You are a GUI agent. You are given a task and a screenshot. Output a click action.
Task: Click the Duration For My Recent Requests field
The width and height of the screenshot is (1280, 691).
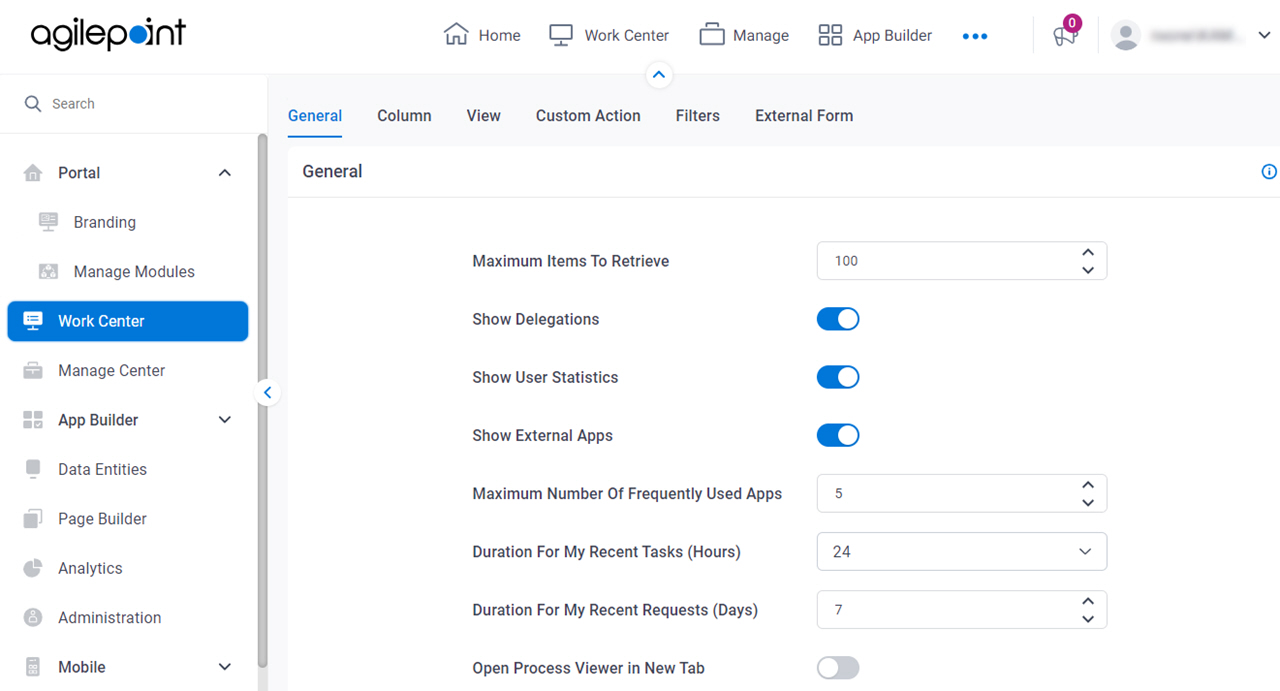click(962, 609)
